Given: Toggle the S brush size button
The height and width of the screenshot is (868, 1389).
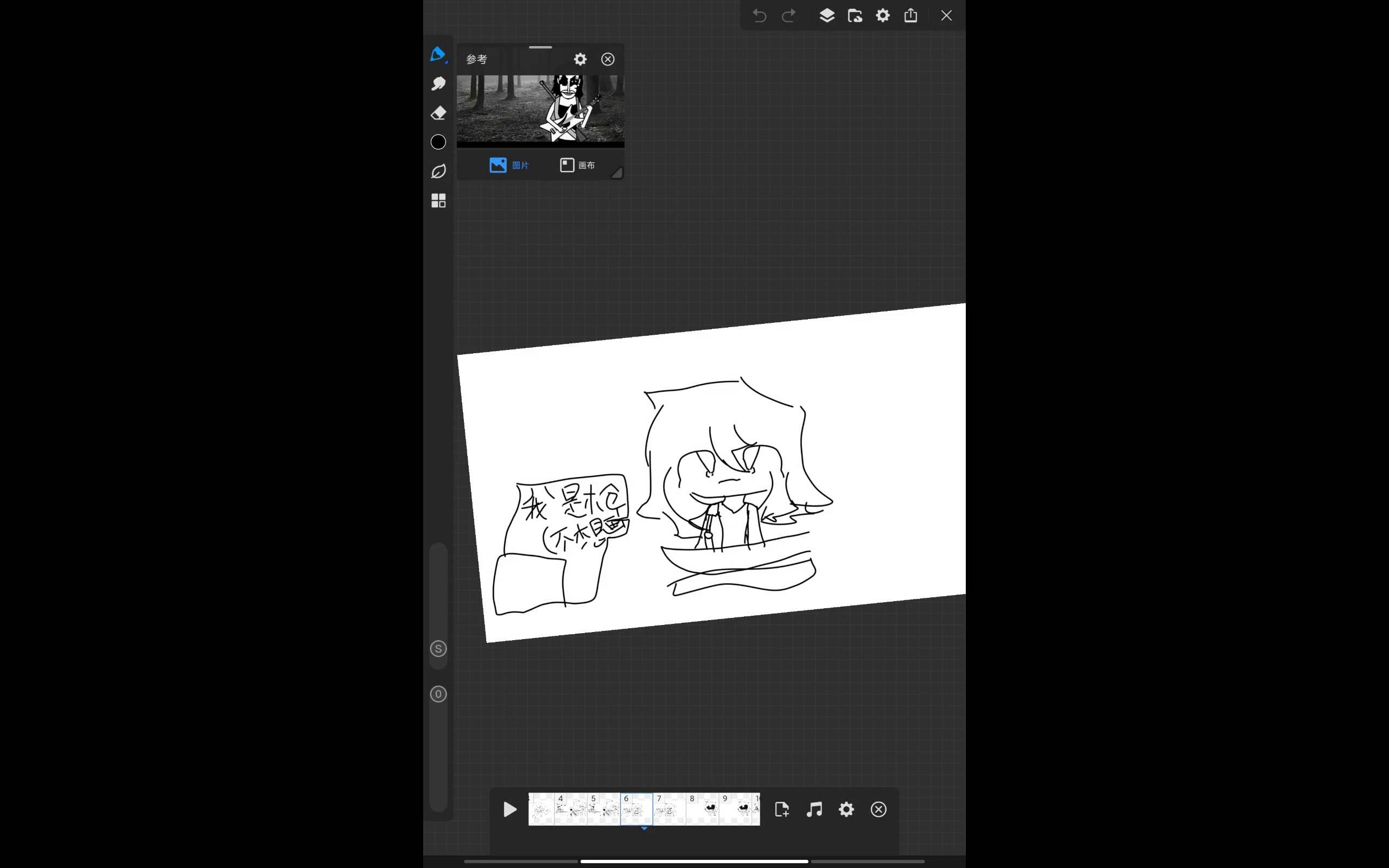Looking at the screenshot, I should pyautogui.click(x=438, y=649).
